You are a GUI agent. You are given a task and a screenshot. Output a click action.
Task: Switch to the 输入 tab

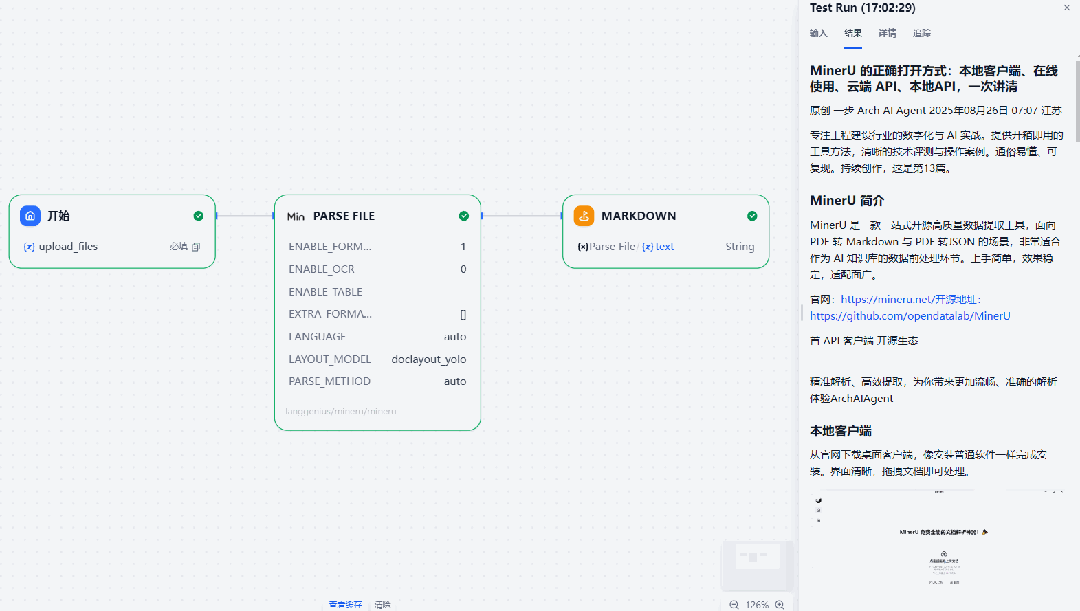point(818,33)
